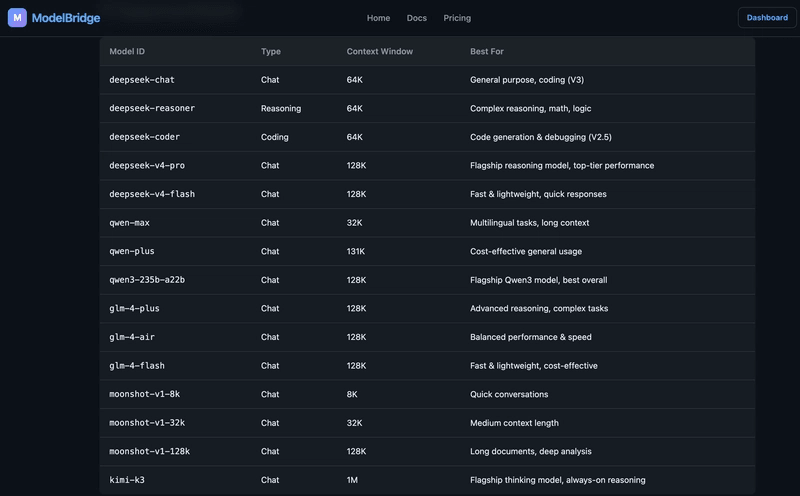This screenshot has width=800, height=496.
Task: Select the kimi-k3 model ID
Action: [127, 480]
